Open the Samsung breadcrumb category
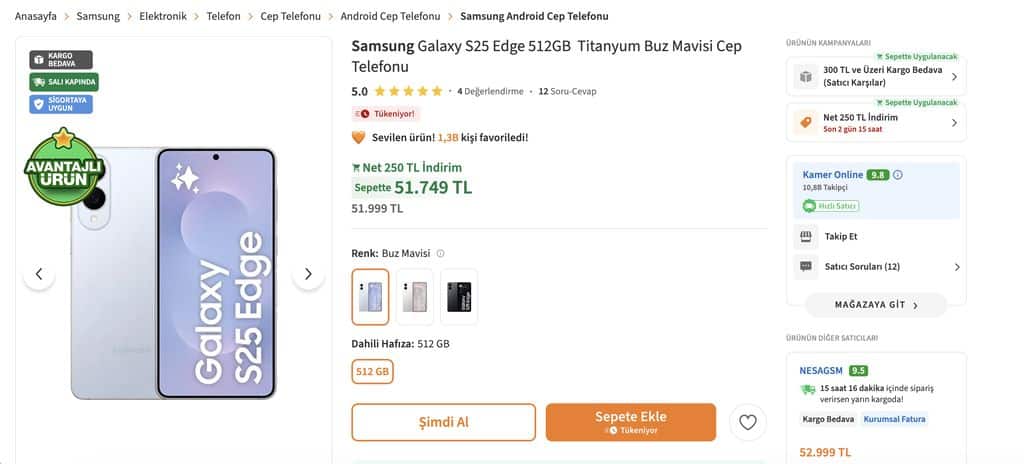1024x464 pixels. (x=98, y=16)
